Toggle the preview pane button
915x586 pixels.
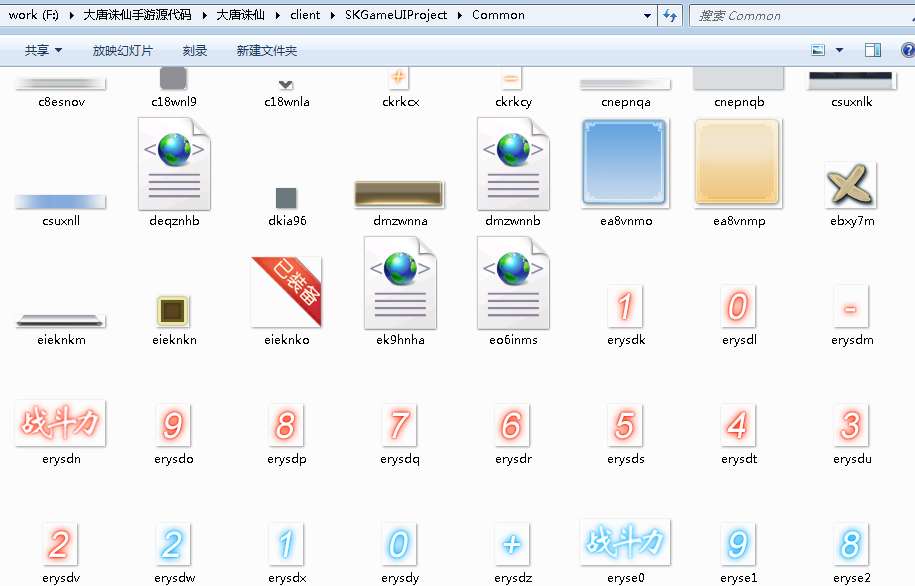pyautogui.click(x=872, y=50)
